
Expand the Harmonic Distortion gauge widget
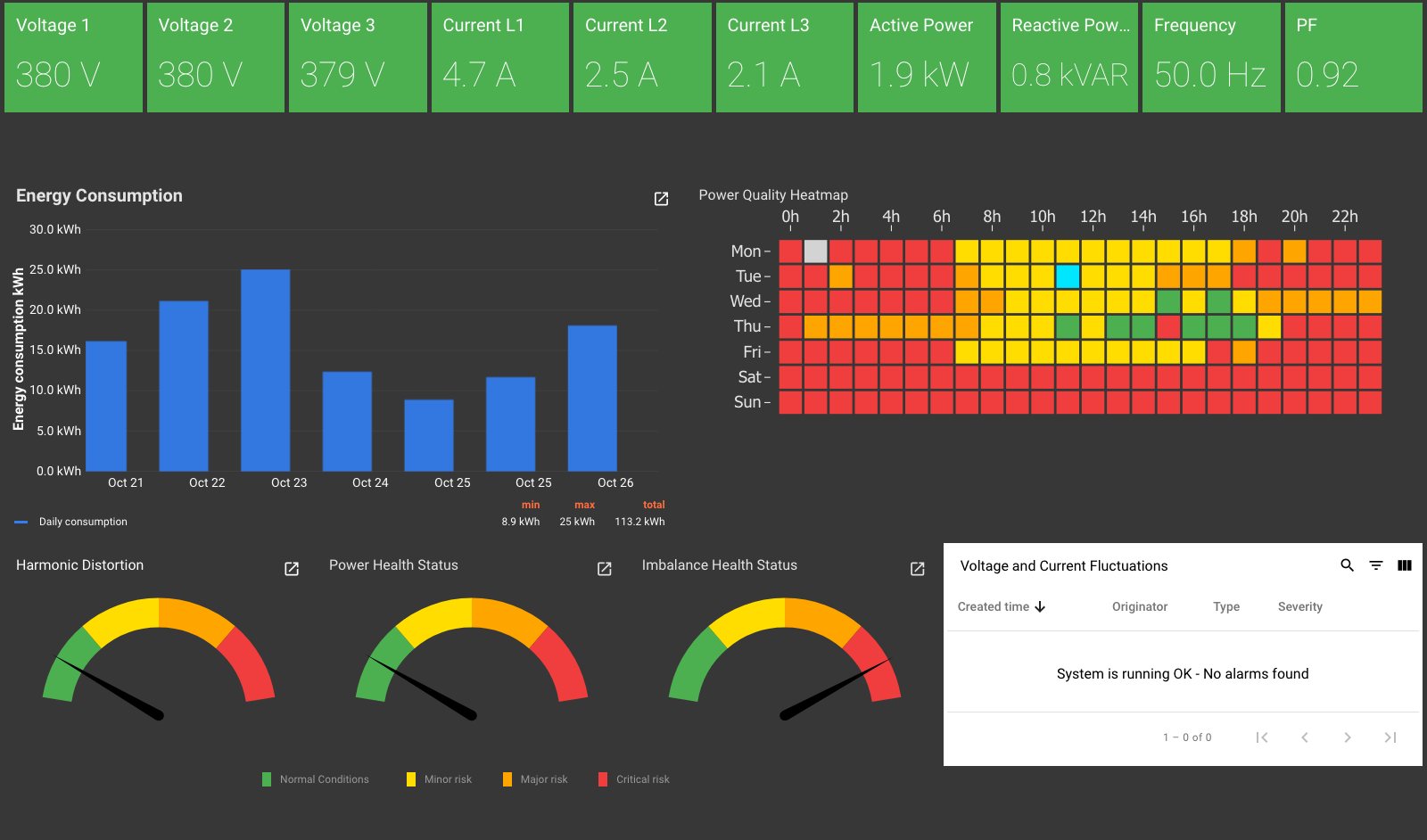[x=292, y=569]
